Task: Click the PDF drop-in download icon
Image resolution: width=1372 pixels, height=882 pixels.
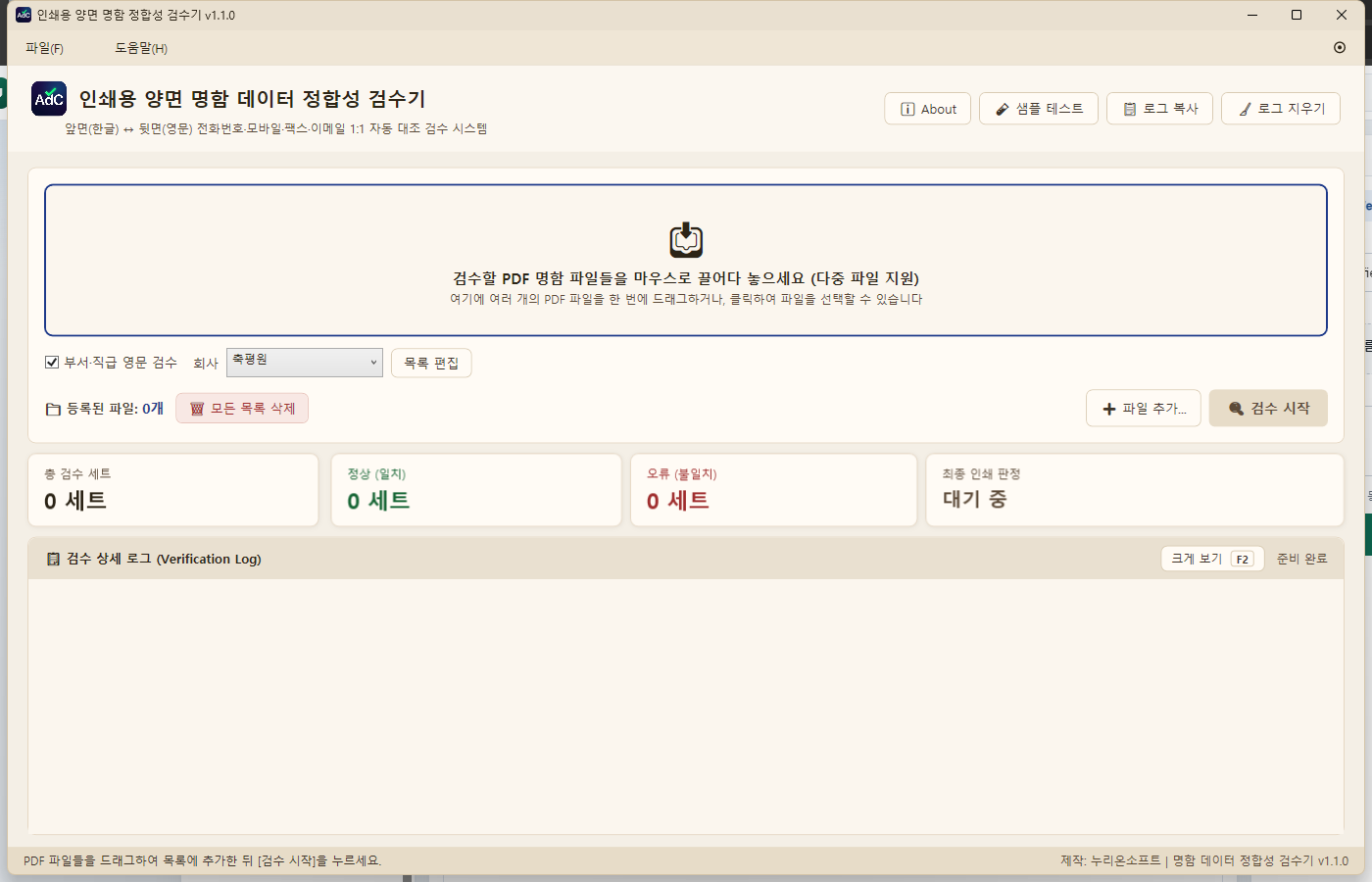Action: pyautogui.click(x=686, y=239)
